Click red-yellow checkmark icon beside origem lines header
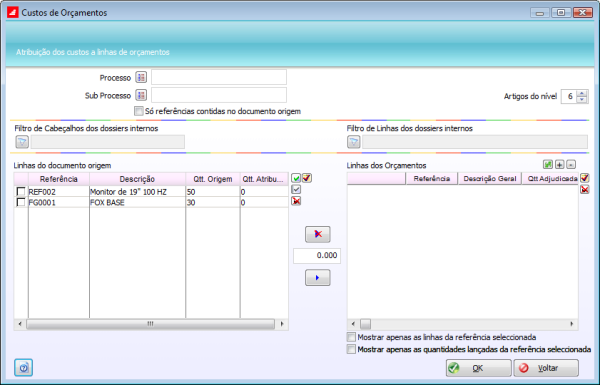 (307, 178)
